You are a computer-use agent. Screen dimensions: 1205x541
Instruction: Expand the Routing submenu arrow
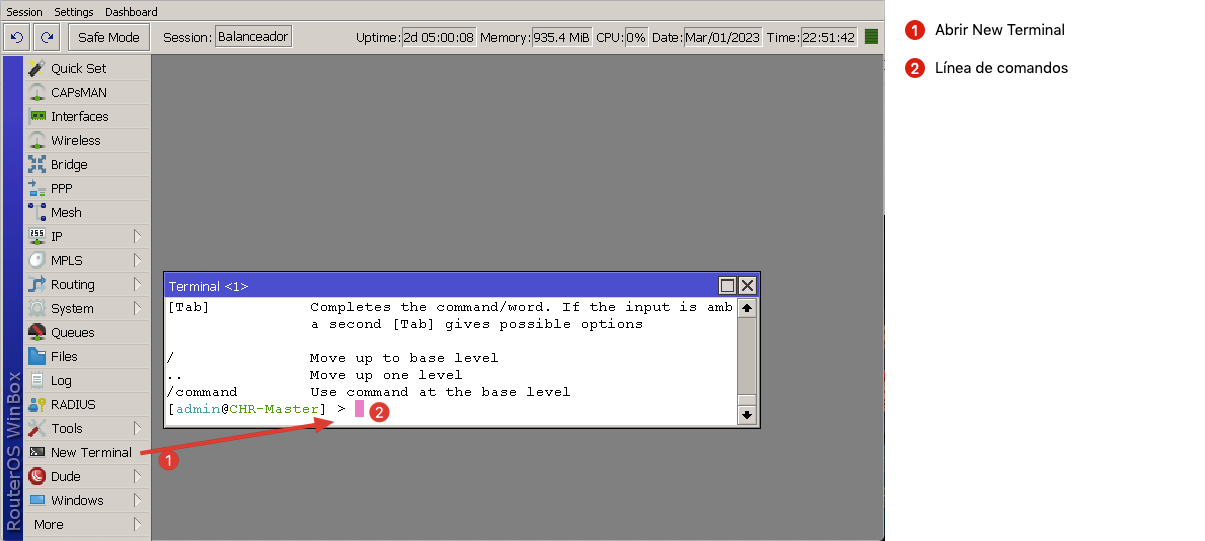(138, 284)
